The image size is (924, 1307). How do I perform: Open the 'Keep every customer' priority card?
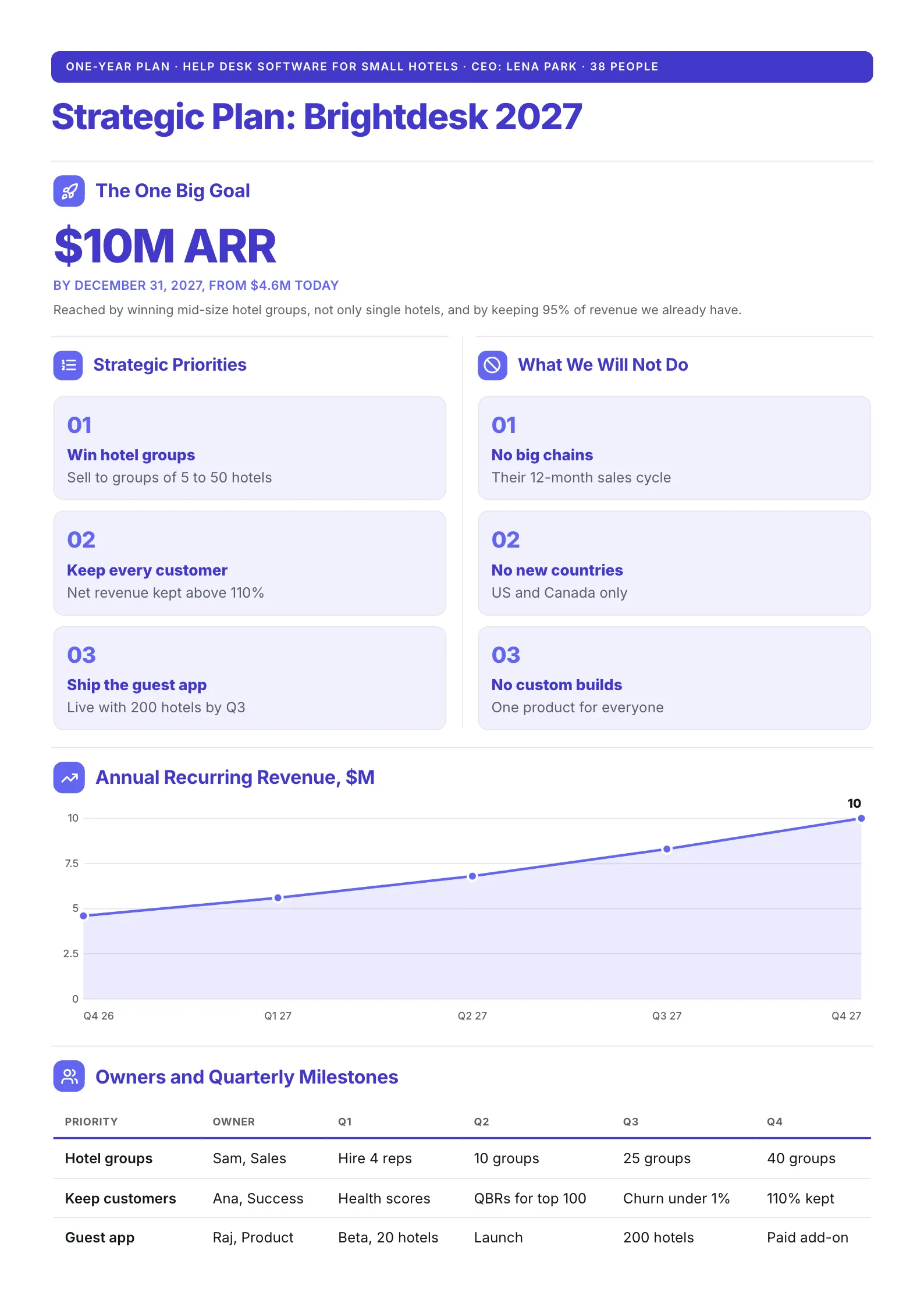[250, 563]
